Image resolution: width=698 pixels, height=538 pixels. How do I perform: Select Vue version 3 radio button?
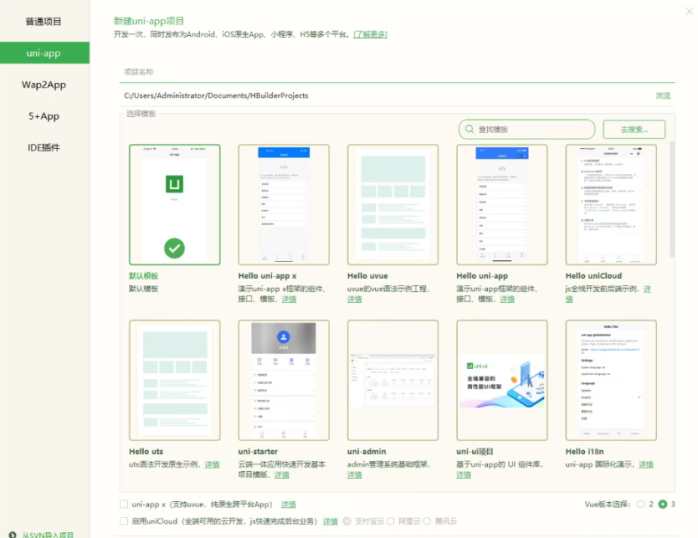(x=662, y=504)
